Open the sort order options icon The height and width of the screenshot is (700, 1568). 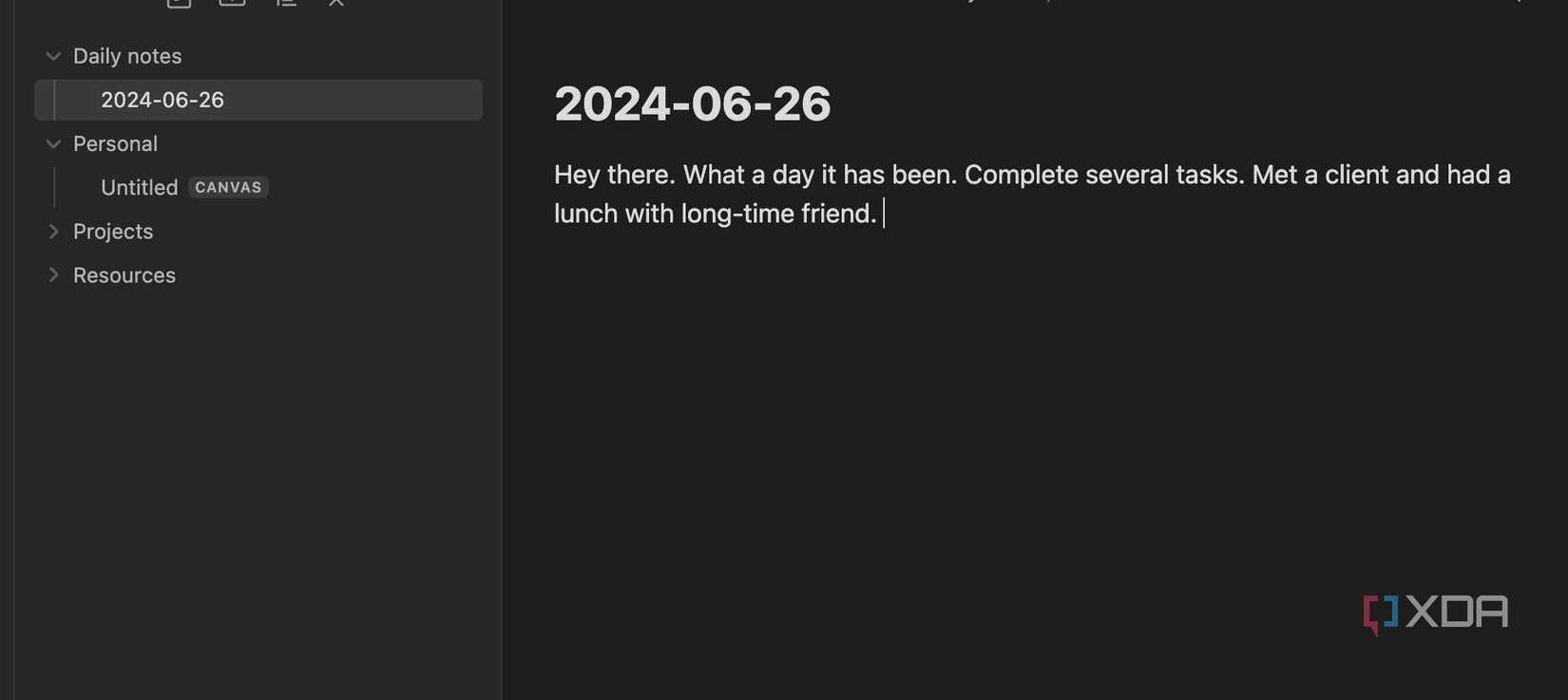pos(285,3)
